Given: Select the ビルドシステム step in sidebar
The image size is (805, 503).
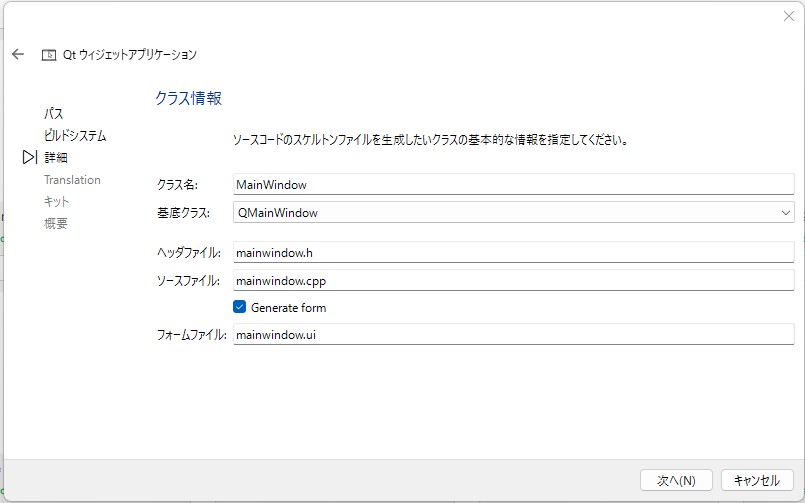Looking at the screenshot, I should click(75, 136).
